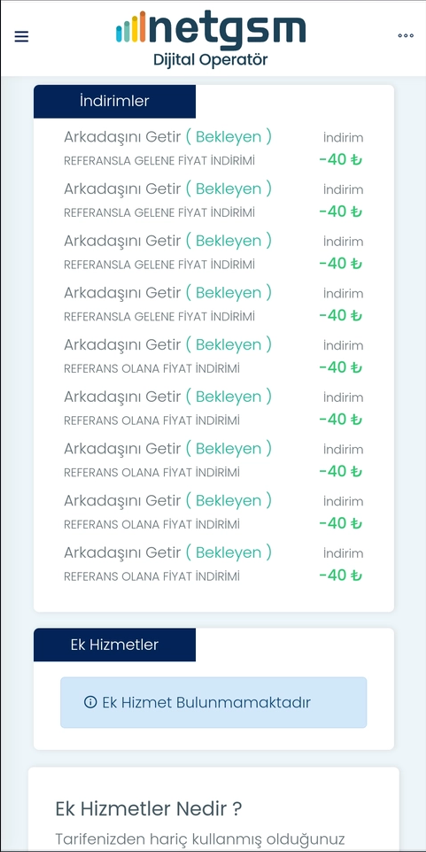Screen dimensions: 426x852
Task: Tap the first REFERANS OLANA FİYAT İNDİRİMİ entry
Action: (x=152, y=369)
